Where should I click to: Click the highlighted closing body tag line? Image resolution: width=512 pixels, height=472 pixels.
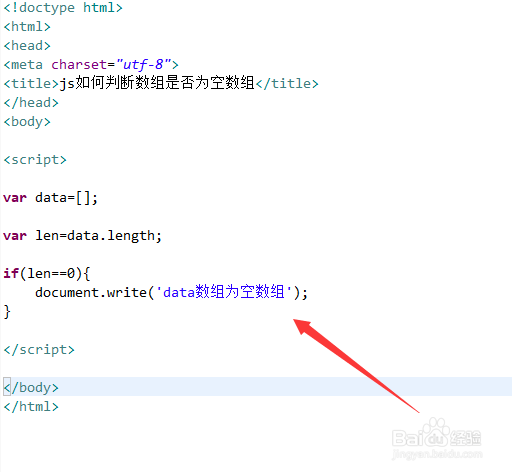256,387
